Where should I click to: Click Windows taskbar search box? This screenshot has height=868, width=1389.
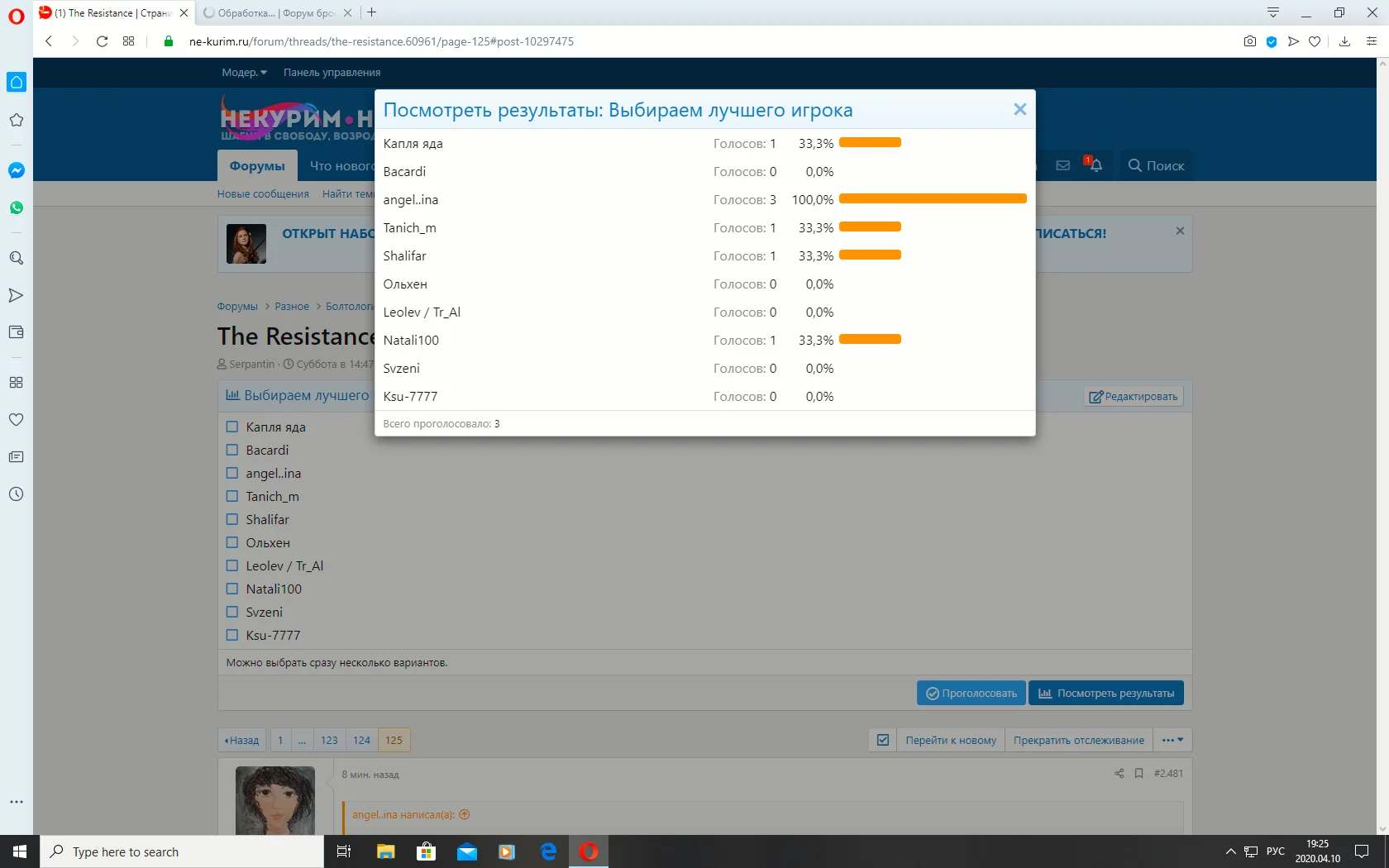point(182,851)
